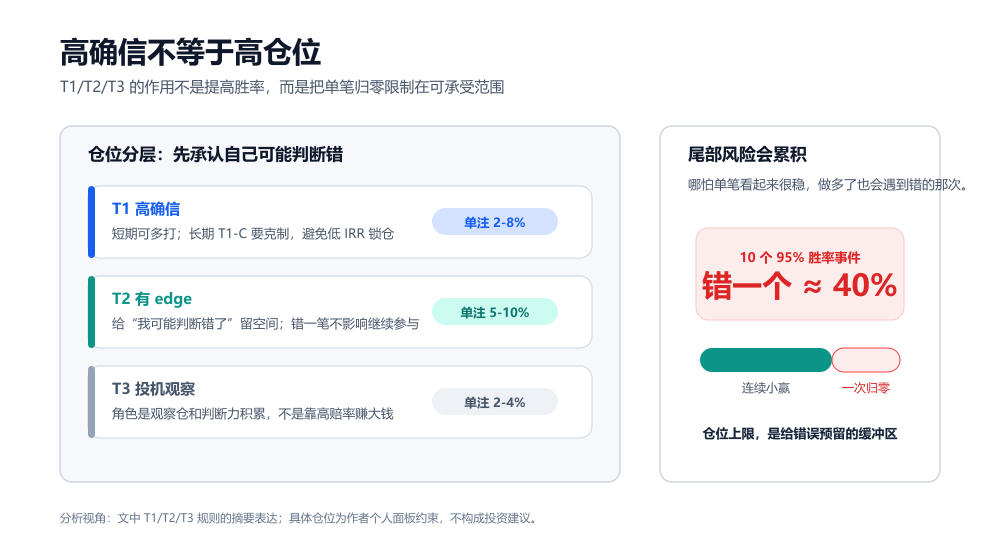This screenshot has height=560, width=1000.
Task: Select the T2 有 edge heading
Action: click(152, 298)
